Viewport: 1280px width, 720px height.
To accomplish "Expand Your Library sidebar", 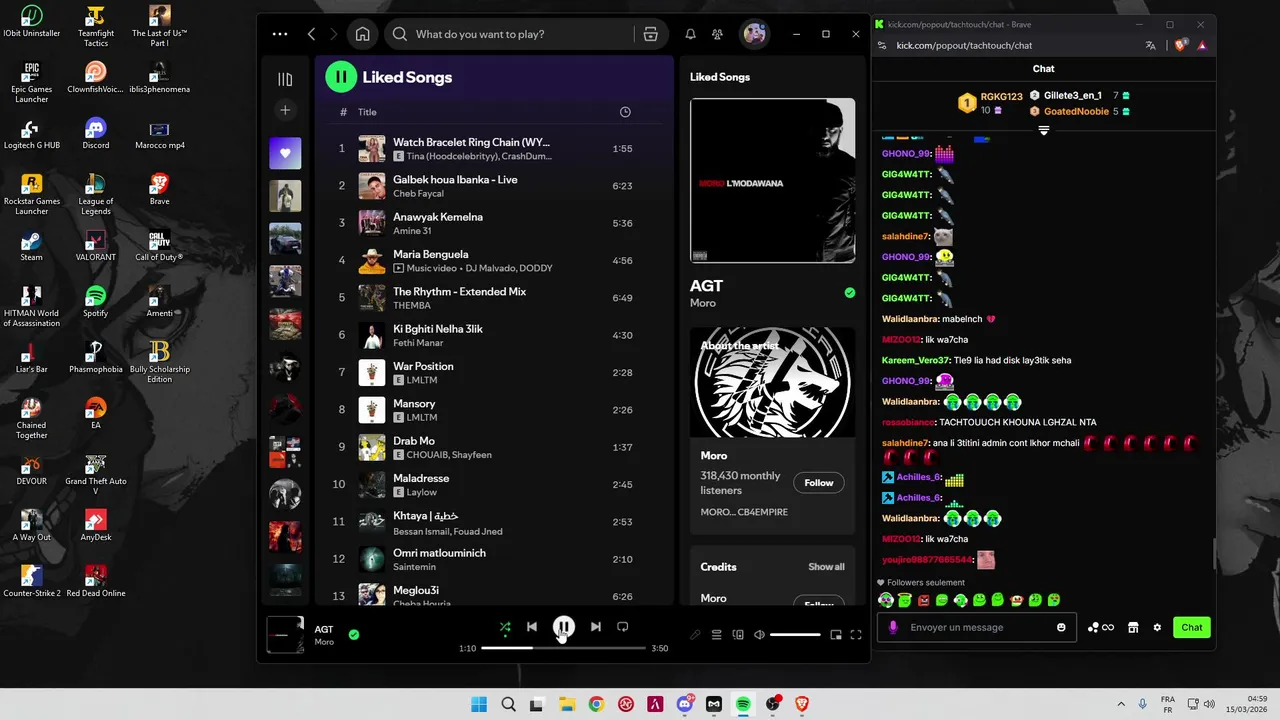I will (x=285, y=79).
